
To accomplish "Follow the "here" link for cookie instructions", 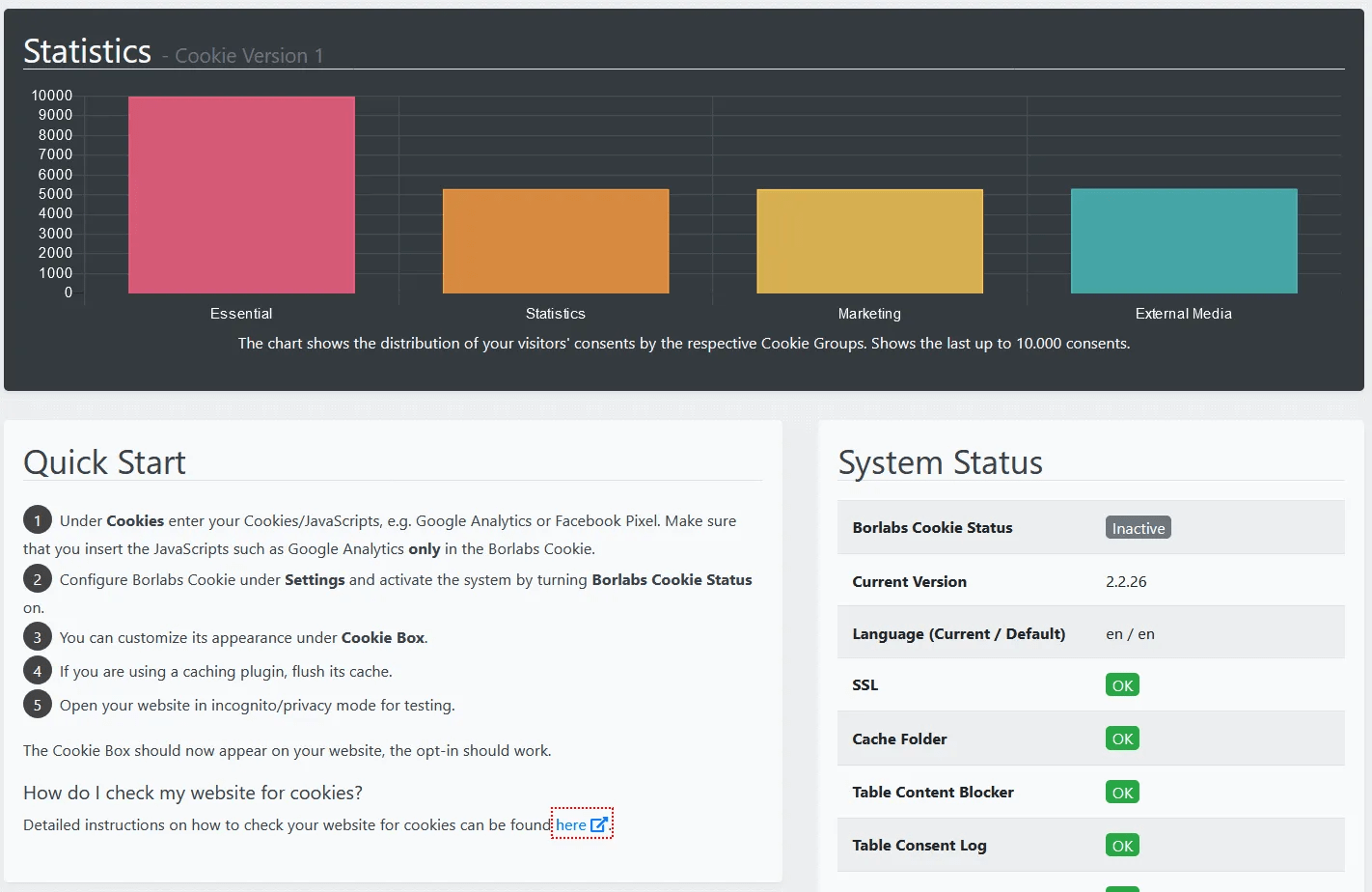I will pos(571,824).
